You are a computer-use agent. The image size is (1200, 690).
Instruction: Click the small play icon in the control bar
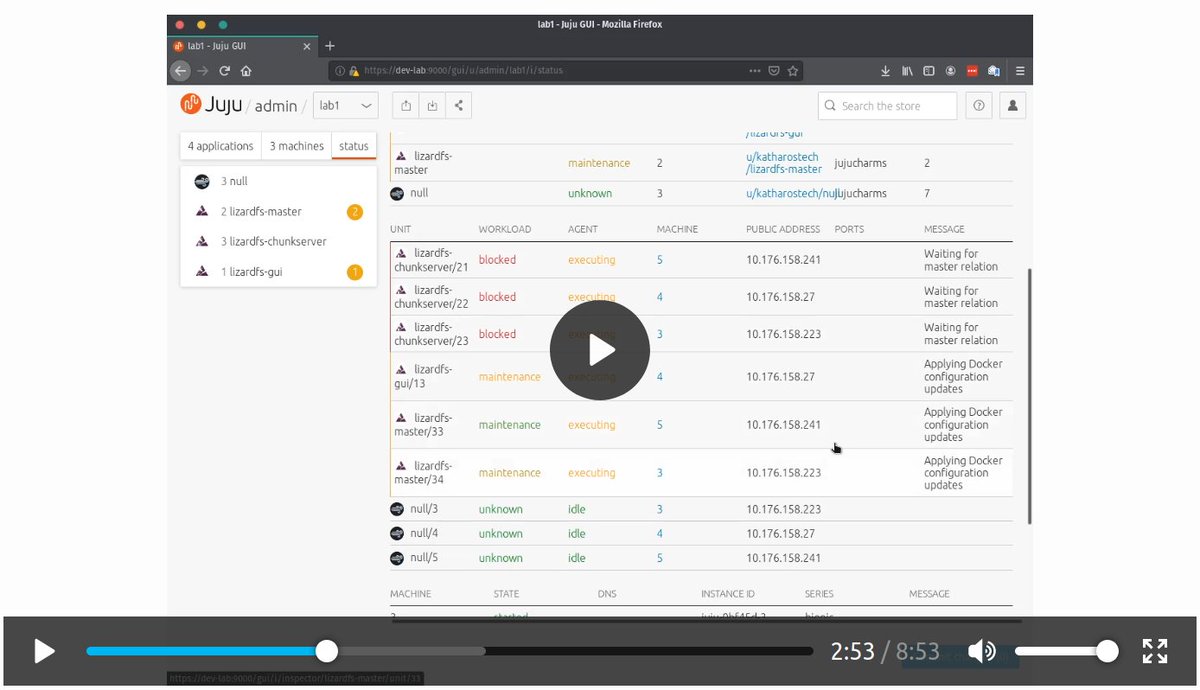[44, 652]
